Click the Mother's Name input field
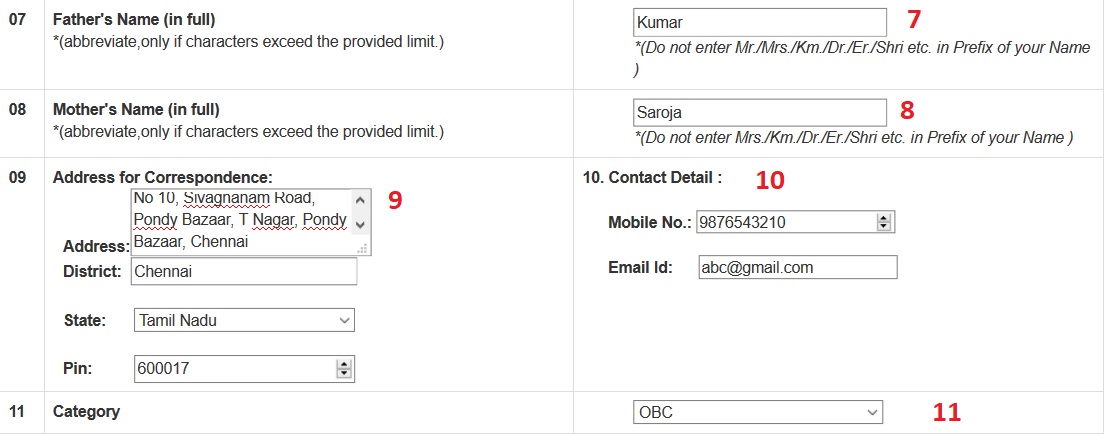Image resolution: width=1104 pixels, height=434 pixels. (759, 112)
